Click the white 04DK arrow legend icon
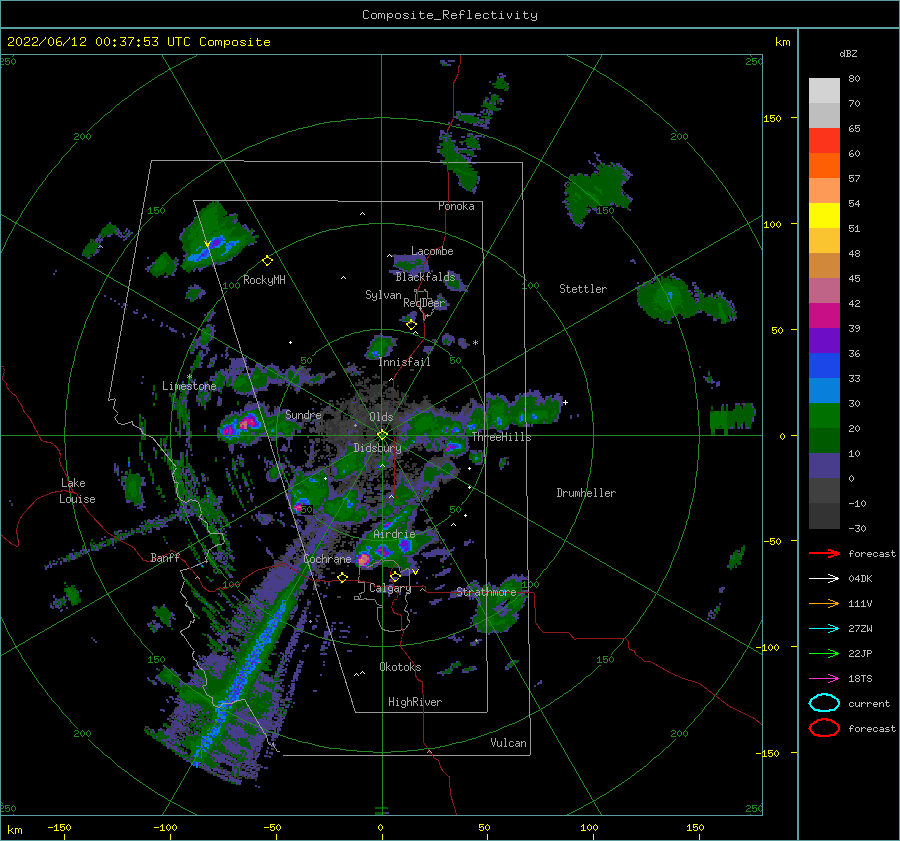Viewport: 900px width, 841px height. (824, 579)
